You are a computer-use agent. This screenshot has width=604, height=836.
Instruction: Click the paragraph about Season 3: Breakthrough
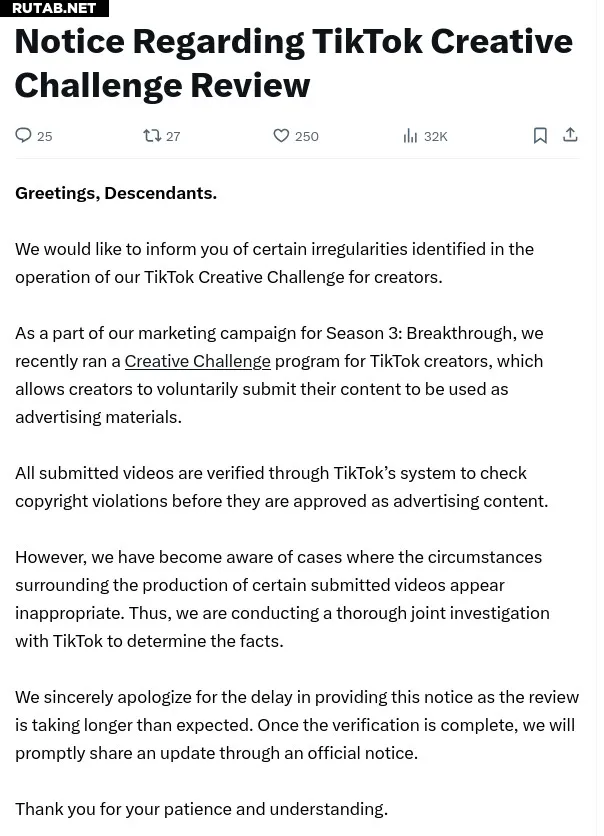click(x=279, y=375)
